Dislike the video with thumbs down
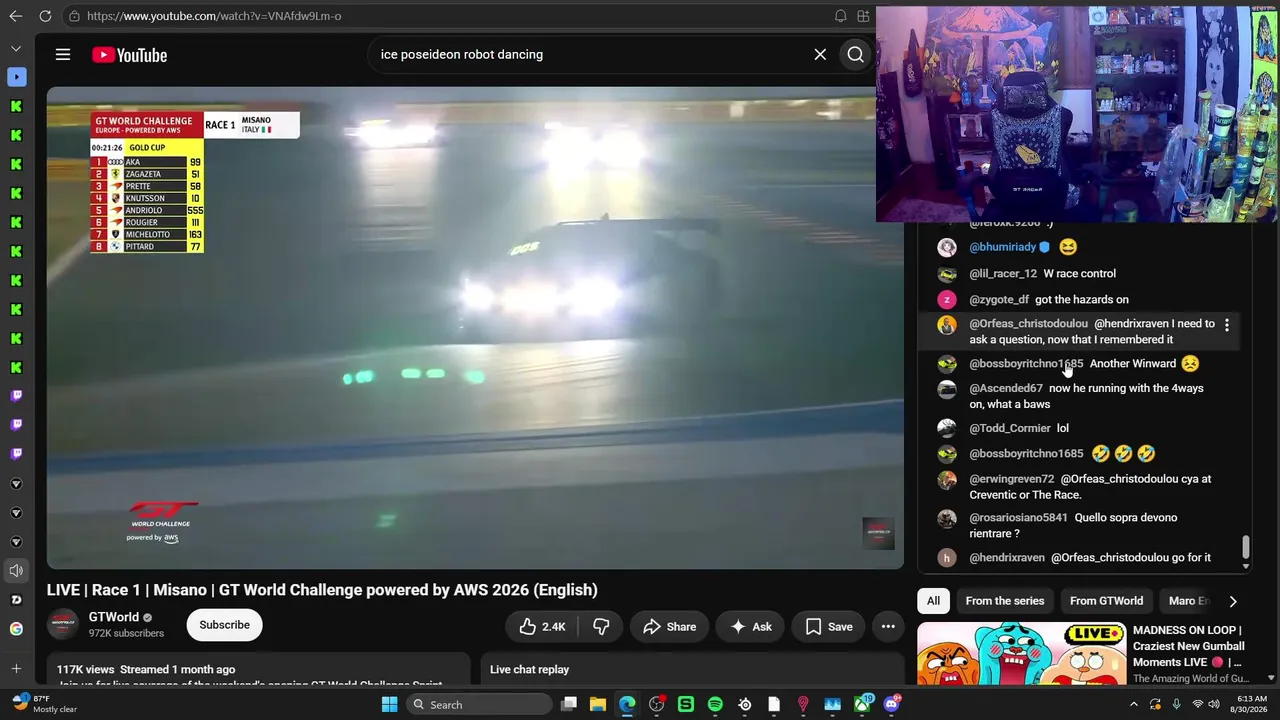1280x720 pixels. [x=601, y=627]
